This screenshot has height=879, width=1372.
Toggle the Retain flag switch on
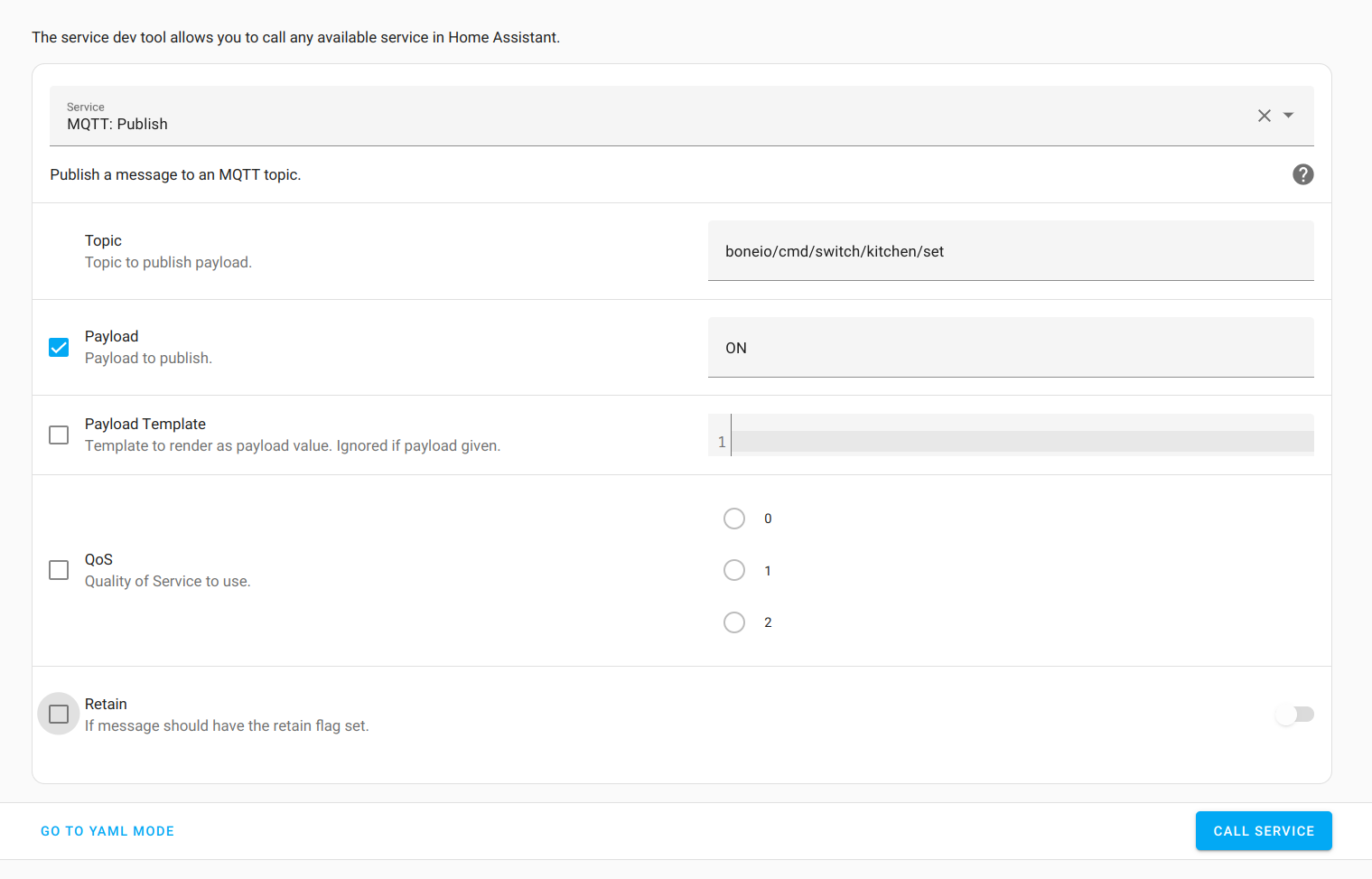(1294, 714)
